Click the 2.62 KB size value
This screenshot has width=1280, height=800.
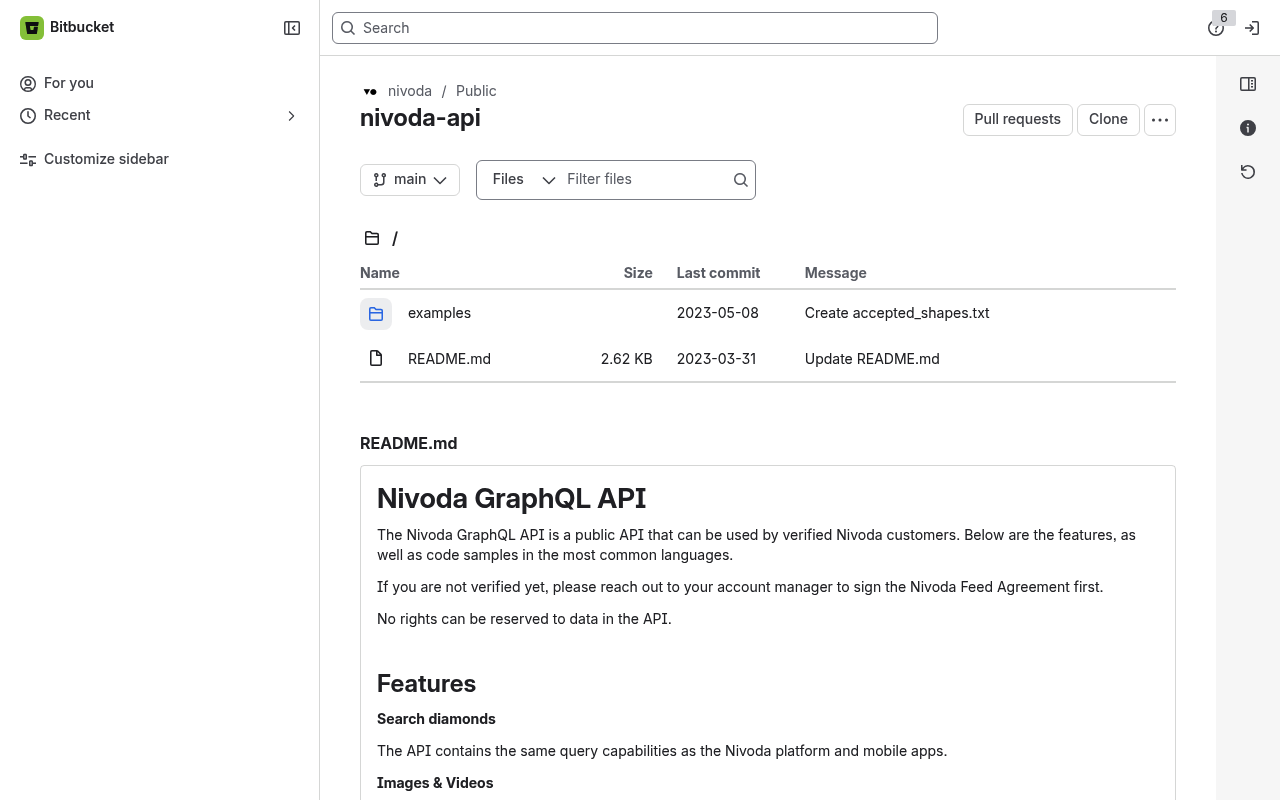point(627,359)
